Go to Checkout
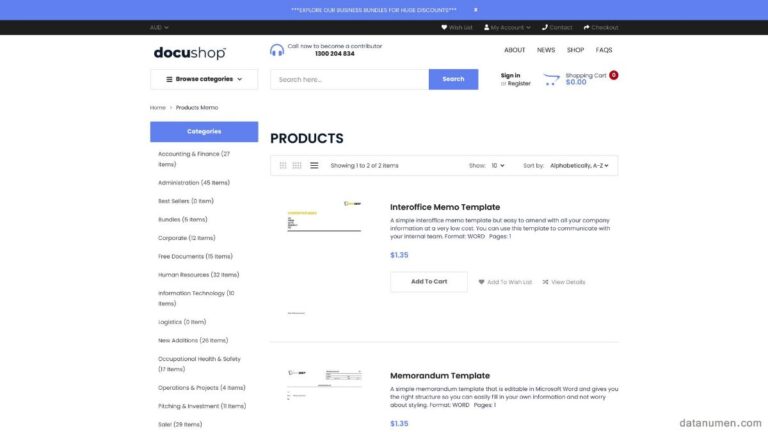This screenshot has height=432, width=768. 600,27
